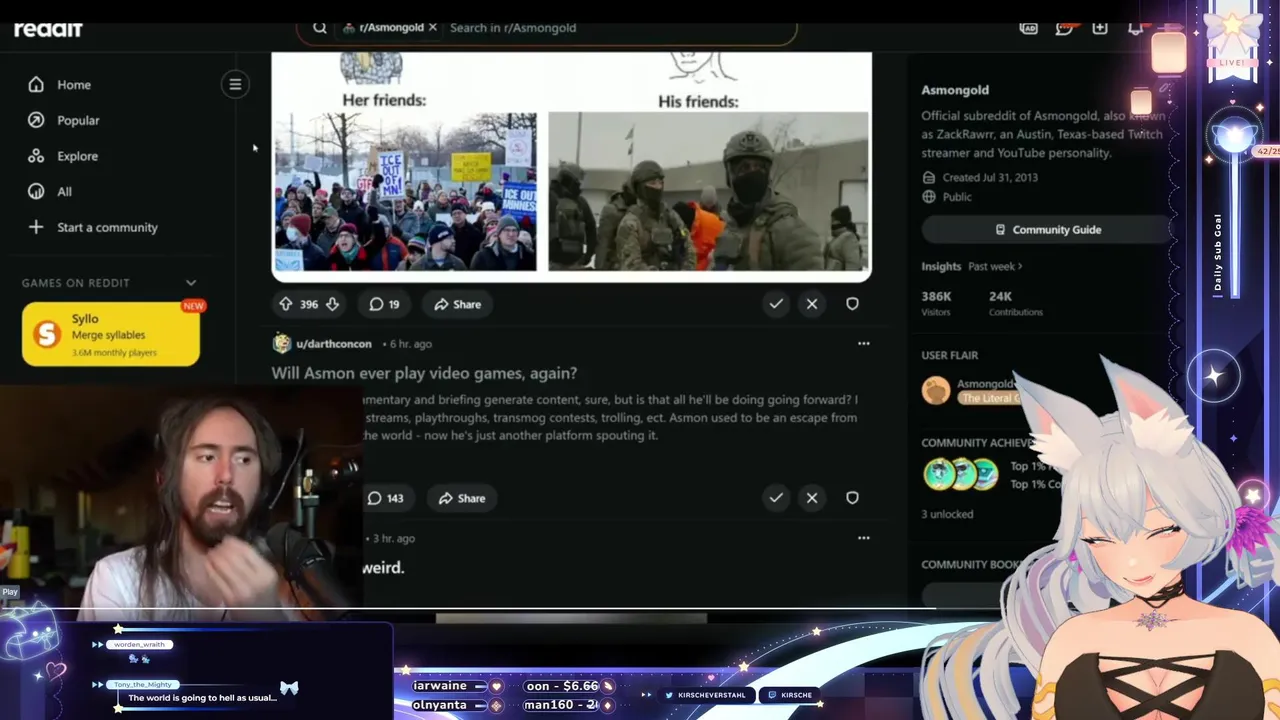Downvote the post with 396 votes

click(332, 304)
